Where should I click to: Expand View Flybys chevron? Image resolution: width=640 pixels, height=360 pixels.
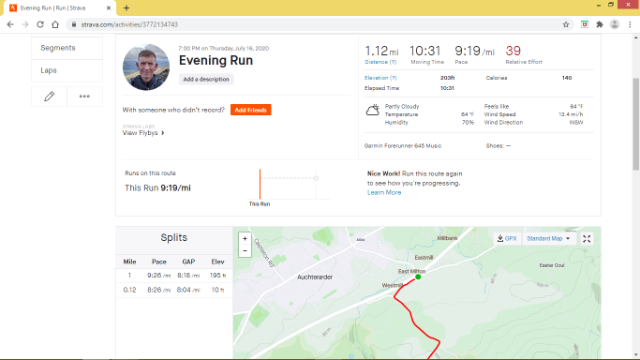[163, 133]
